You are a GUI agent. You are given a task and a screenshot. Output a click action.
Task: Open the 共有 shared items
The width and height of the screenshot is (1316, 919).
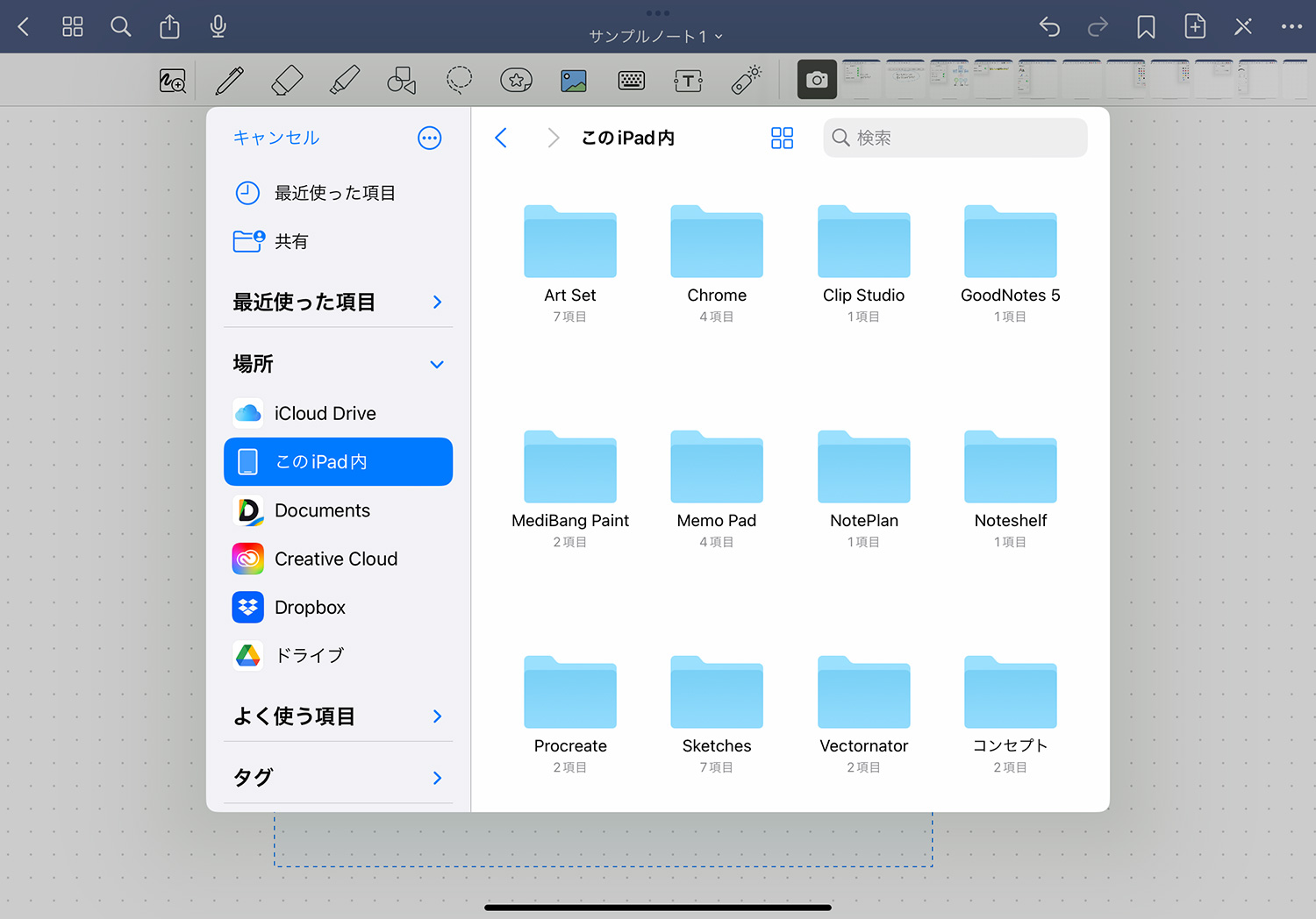(338, 241)
